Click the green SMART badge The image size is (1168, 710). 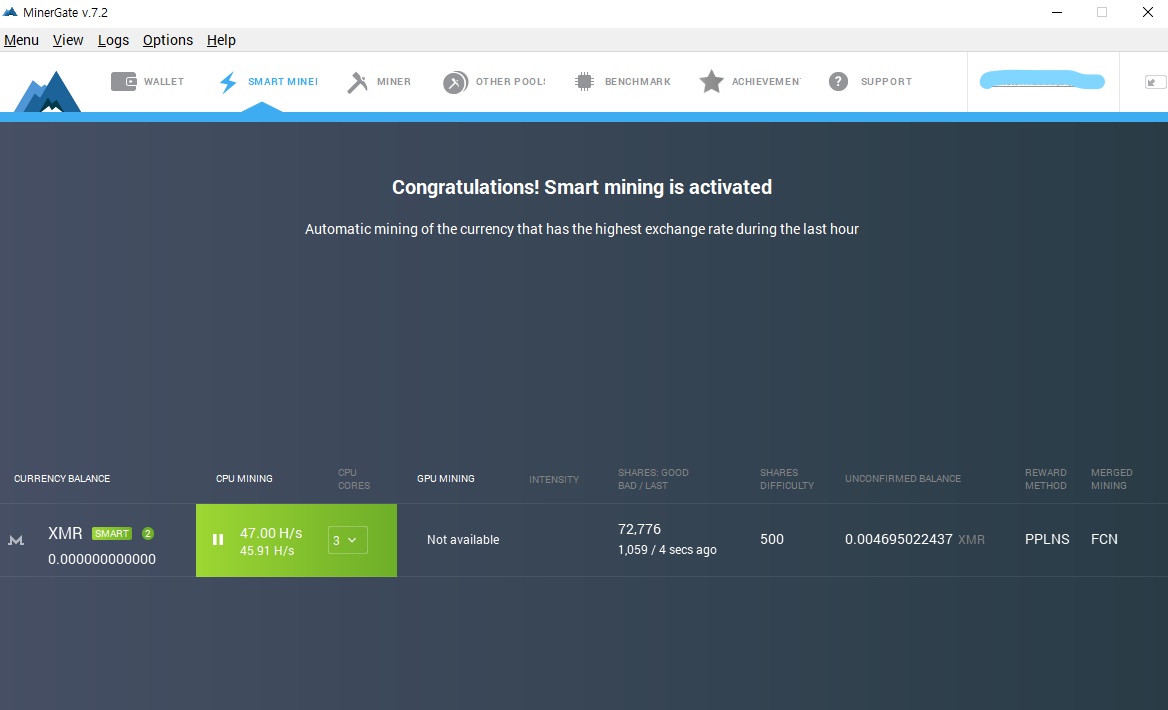coord(112,533)
